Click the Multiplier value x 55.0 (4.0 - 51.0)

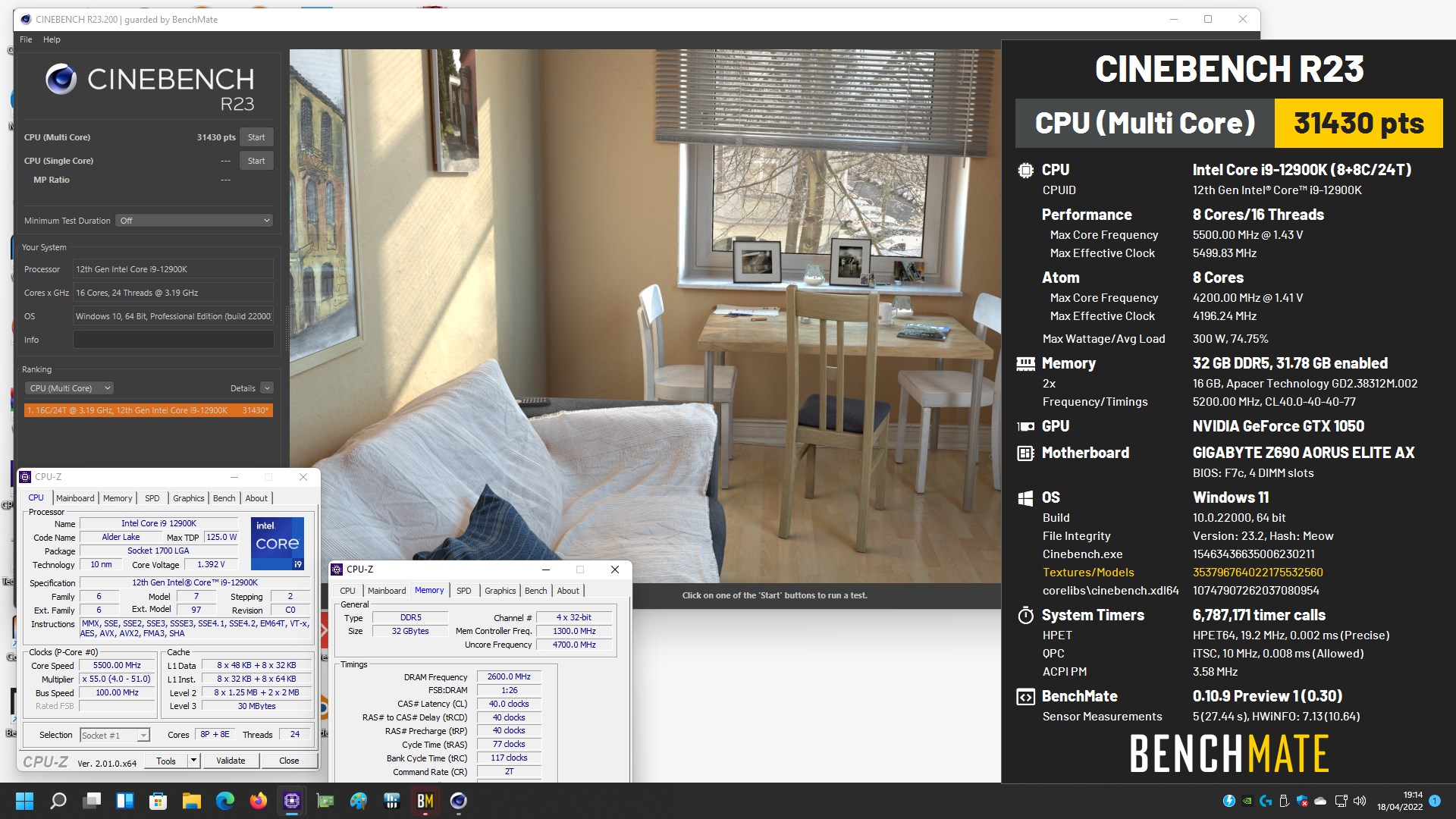(117, 679)
